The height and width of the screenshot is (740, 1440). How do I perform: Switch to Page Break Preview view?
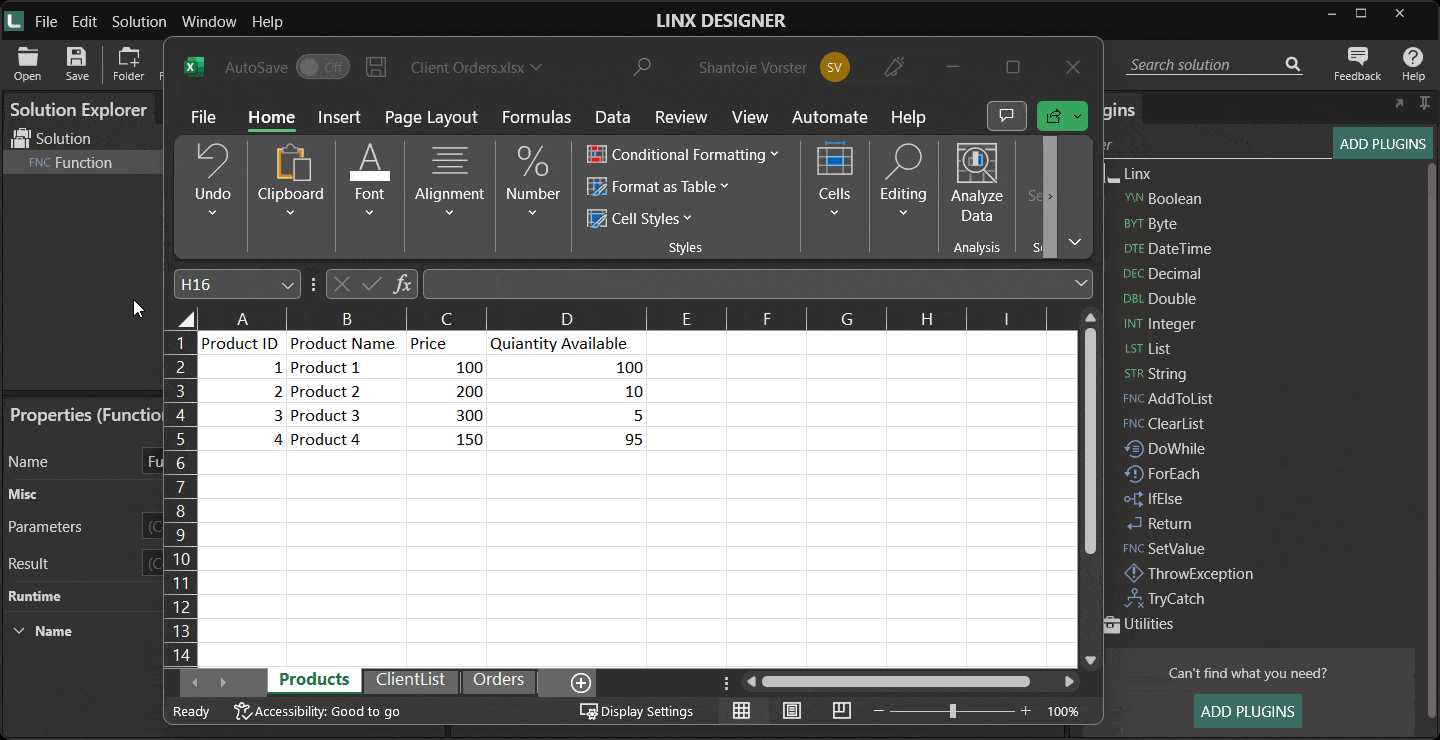click(841, 710)
